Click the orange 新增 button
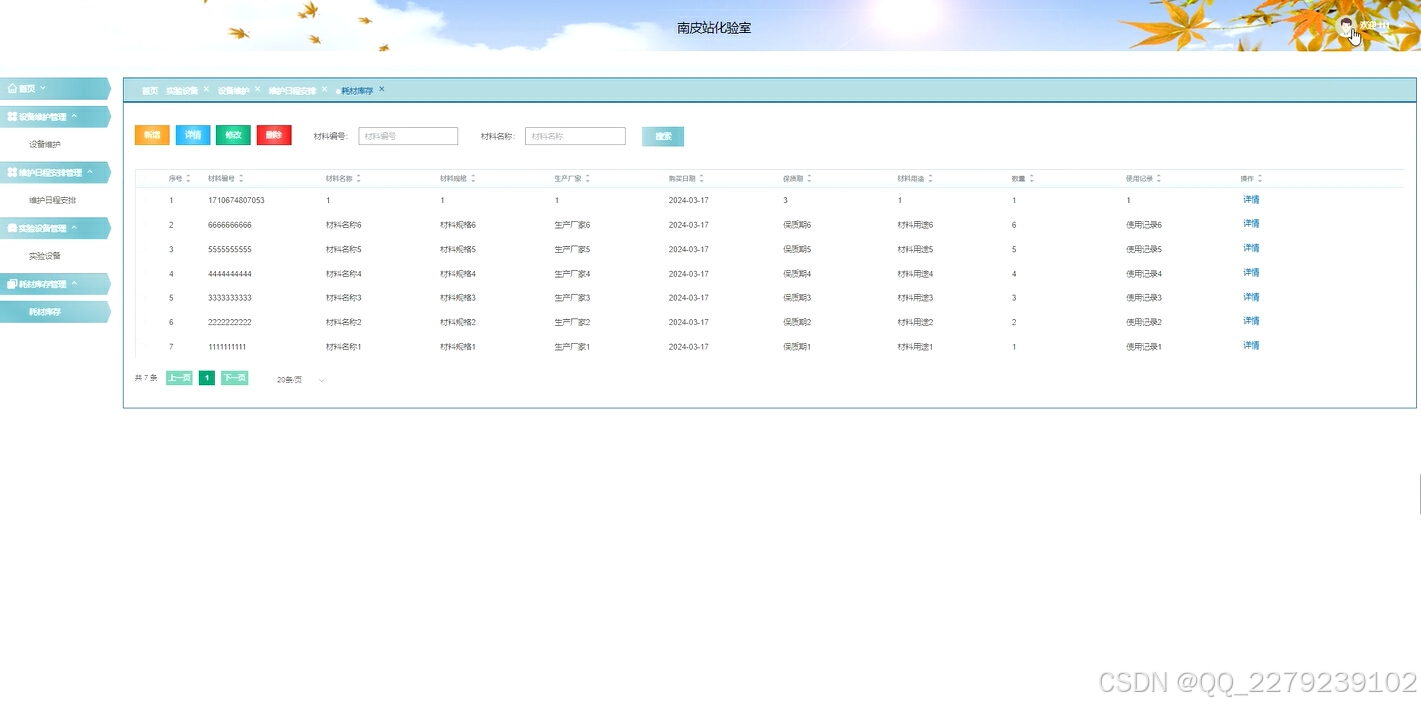Image resolution: width=1421 pixels, height=708 pixels. (151, 135)
